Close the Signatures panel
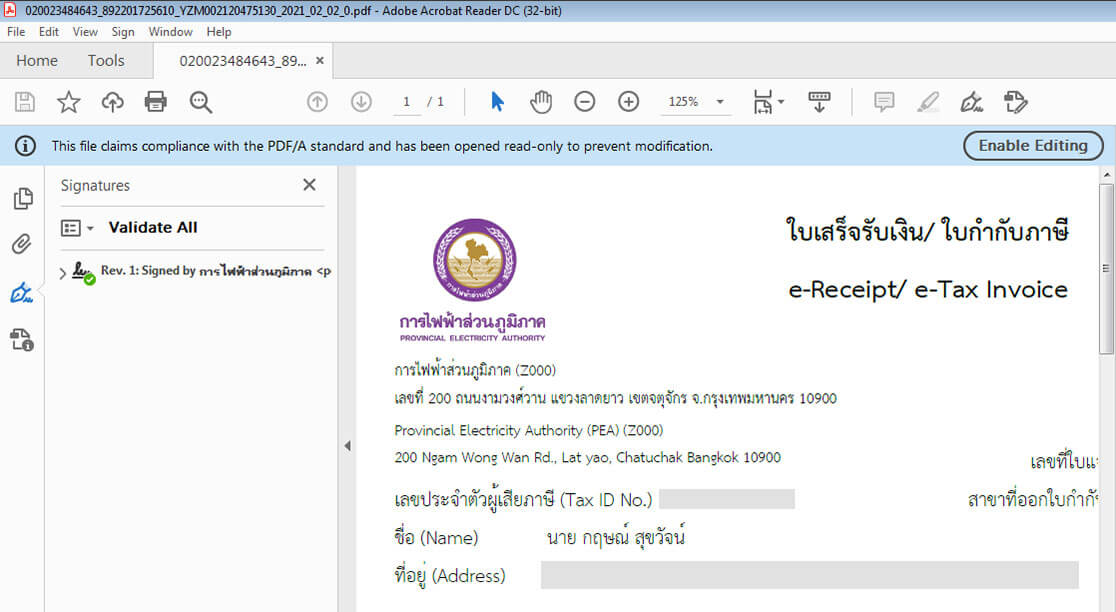This screenshot has width=1116, height=612. click(x=309, y=185)
